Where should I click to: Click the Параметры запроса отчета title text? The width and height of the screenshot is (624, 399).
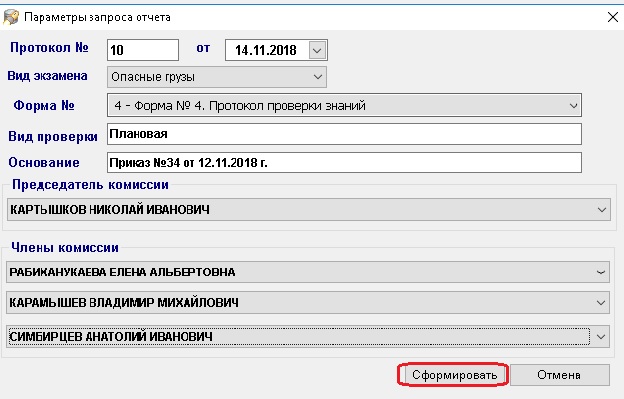tap(98, 18)
